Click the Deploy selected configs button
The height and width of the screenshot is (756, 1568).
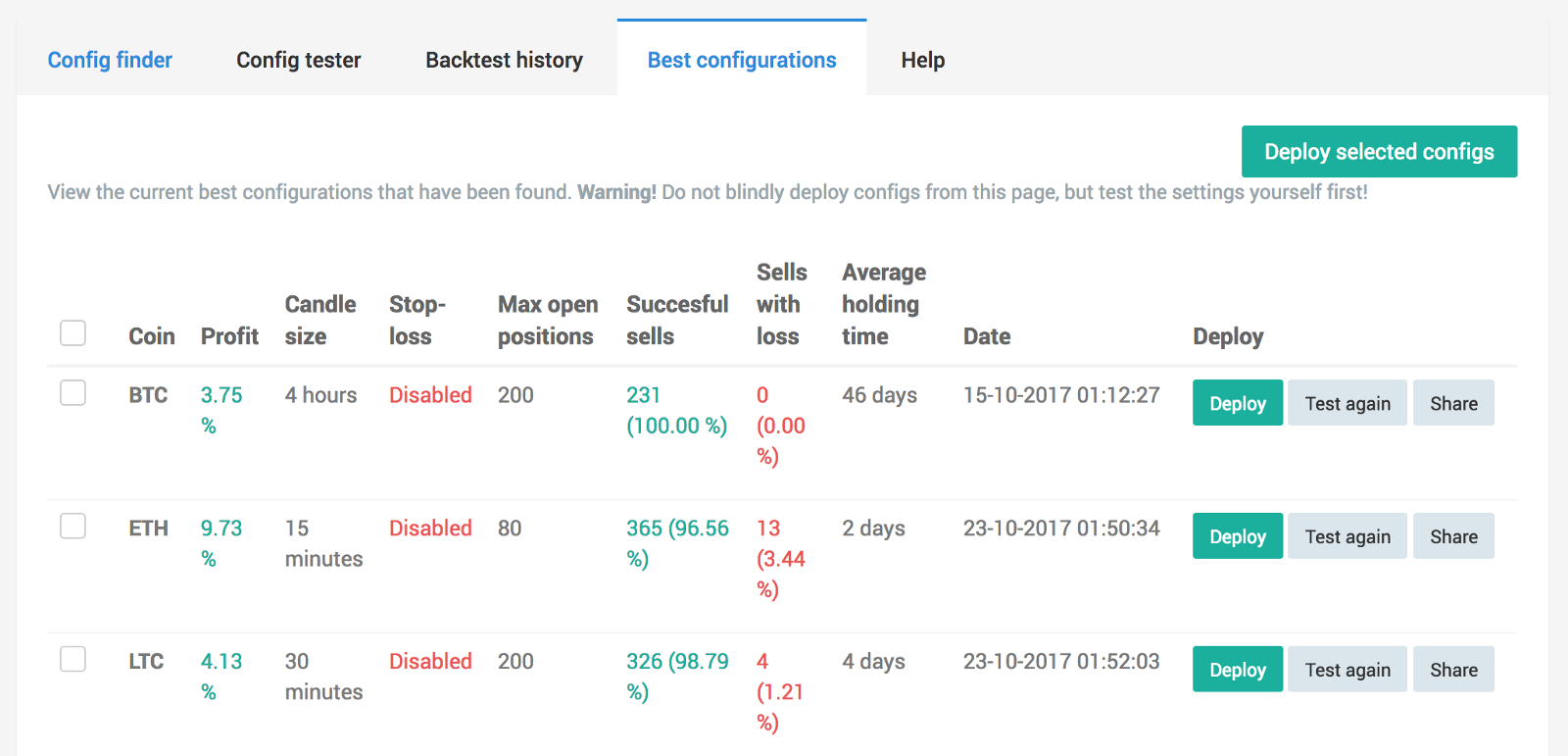point(1379,152)
